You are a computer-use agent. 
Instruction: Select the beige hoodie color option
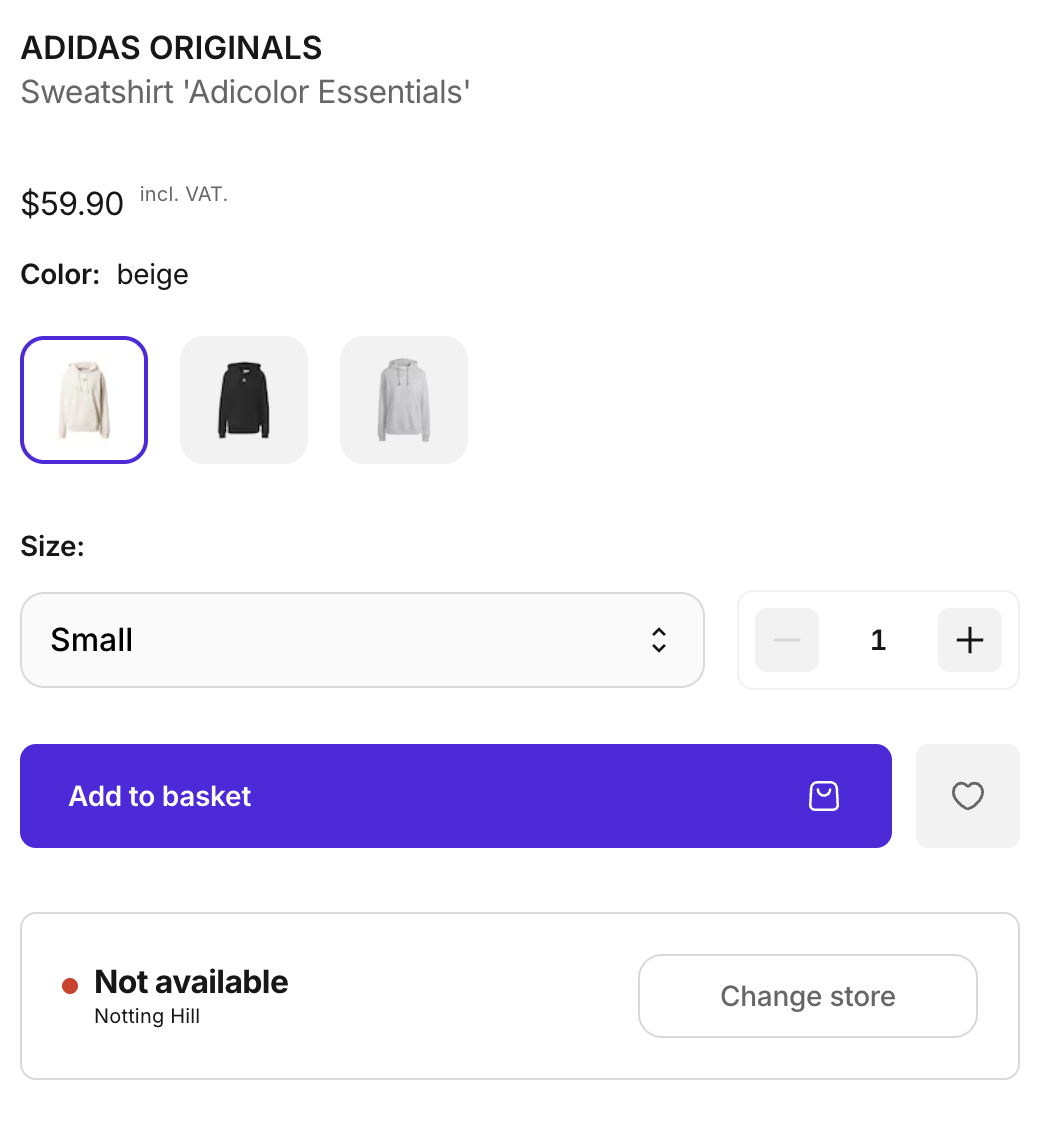click(x=84, y=400)
